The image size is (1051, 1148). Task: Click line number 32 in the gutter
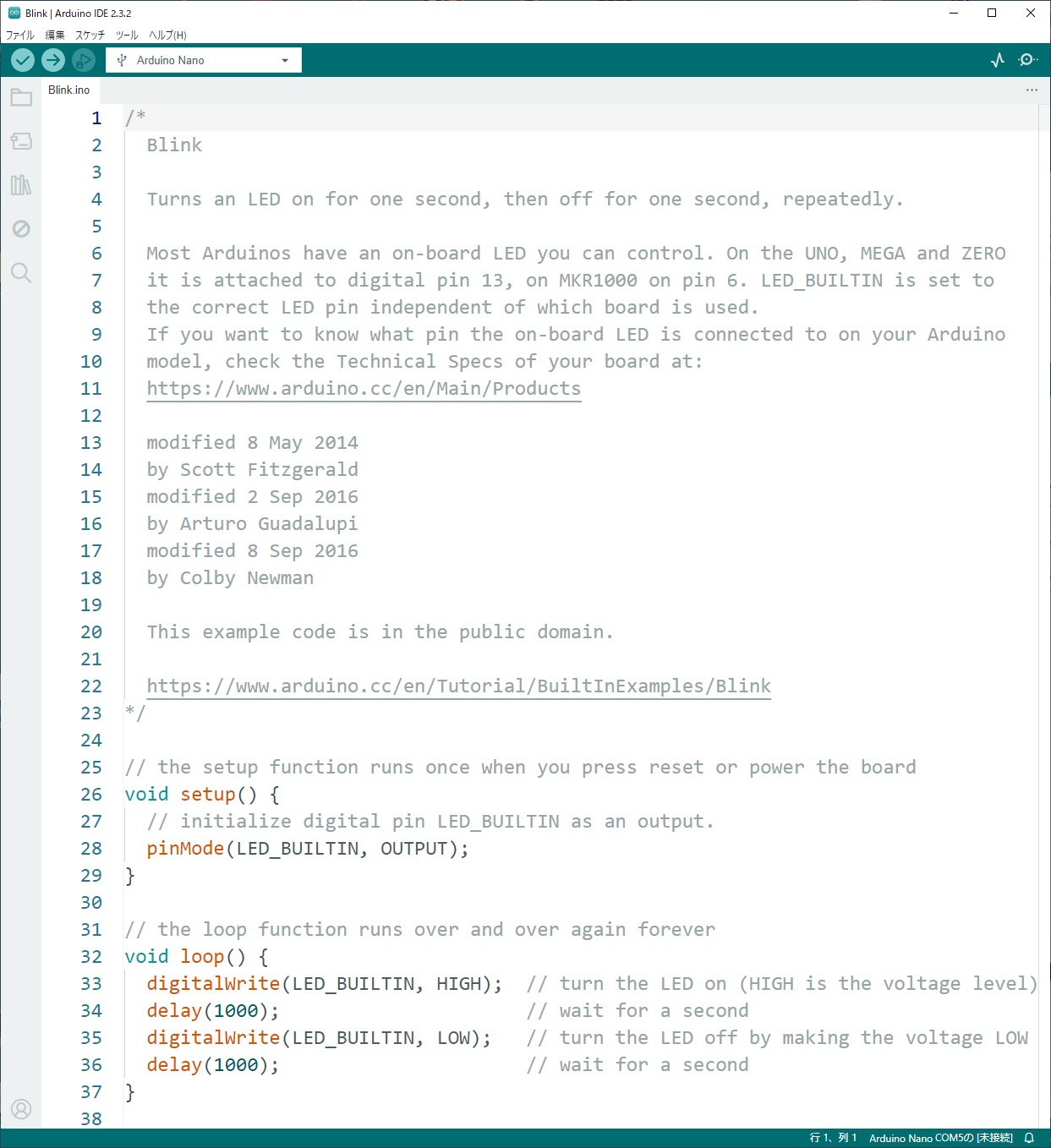tap(91, 956)
